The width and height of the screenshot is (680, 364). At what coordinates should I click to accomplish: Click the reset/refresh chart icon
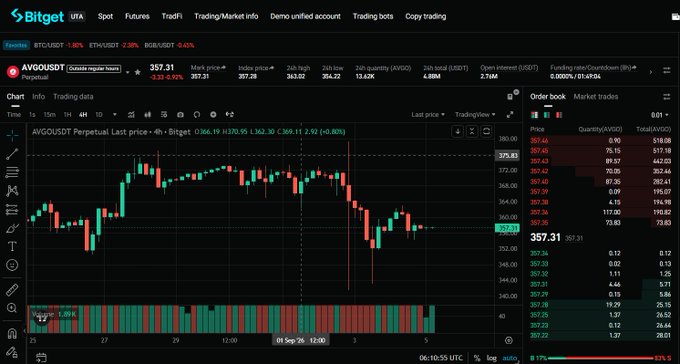click(x=197, y=115)
